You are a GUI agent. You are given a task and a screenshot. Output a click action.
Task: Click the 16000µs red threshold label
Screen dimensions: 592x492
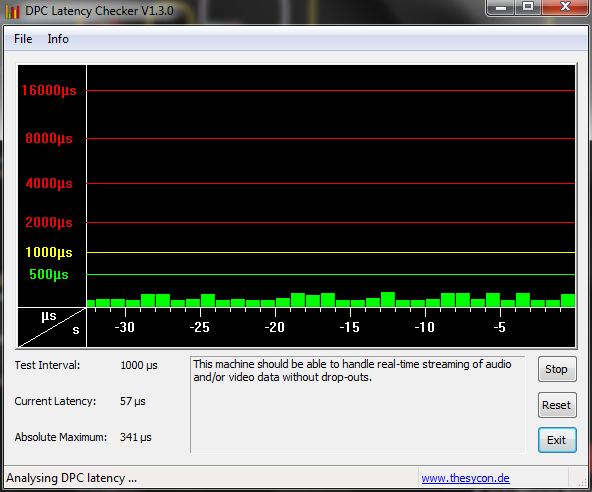pos(49,91)
